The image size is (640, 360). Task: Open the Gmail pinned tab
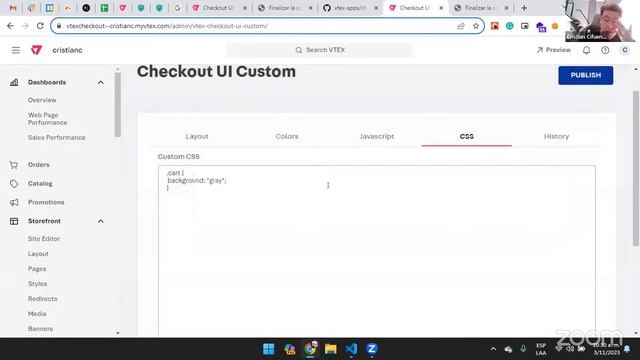click(13, 8)
